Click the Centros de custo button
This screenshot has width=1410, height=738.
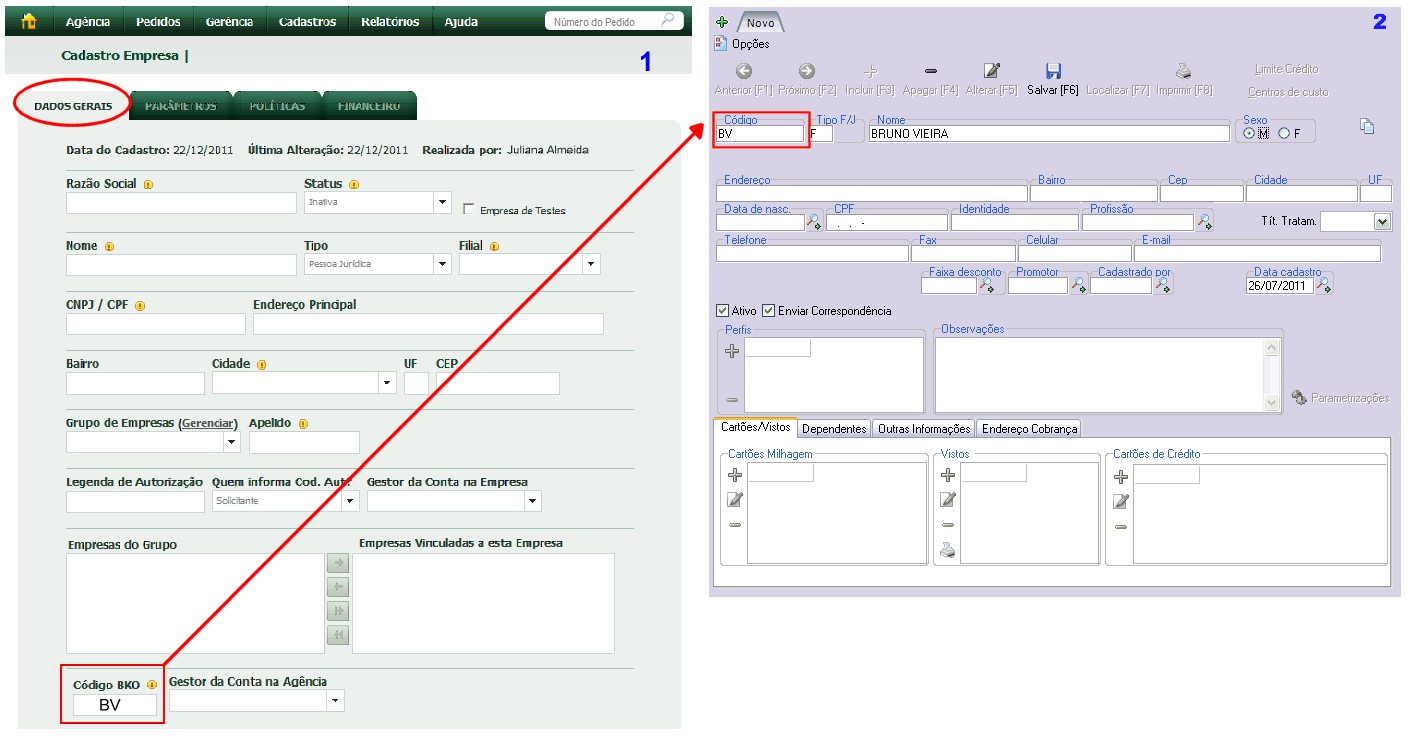click(1288, 92)
